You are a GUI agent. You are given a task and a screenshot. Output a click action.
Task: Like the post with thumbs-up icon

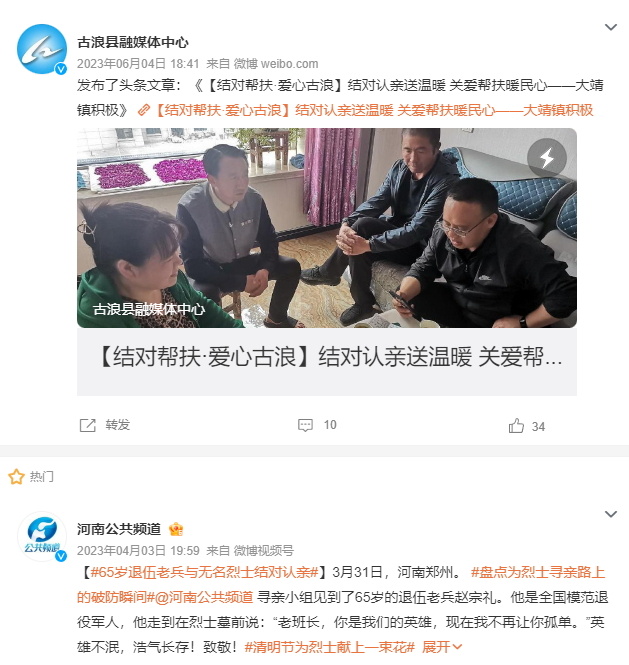tap(516, 425)
